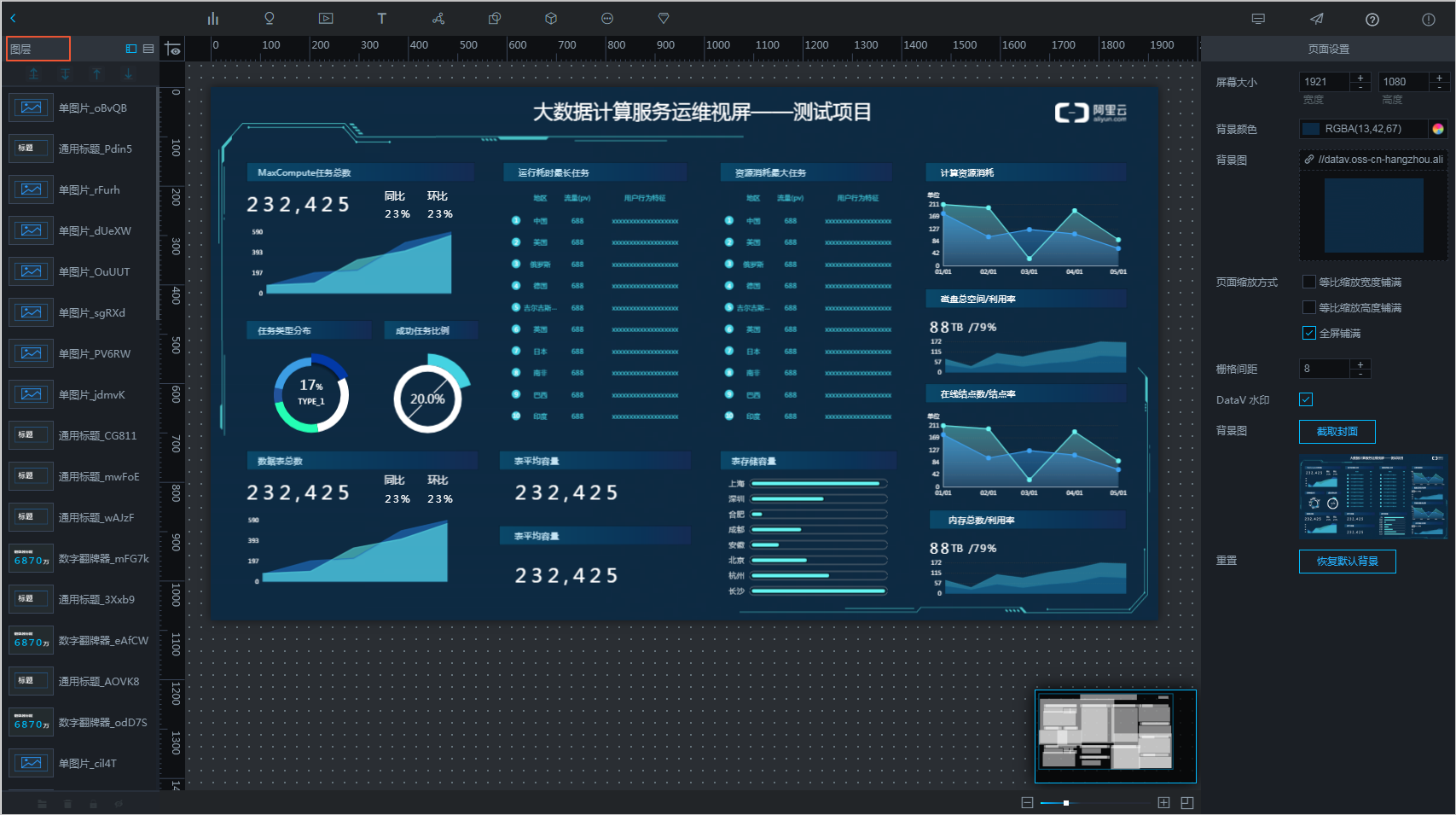This screenshot has width=1456, height=815.
Task: Click the background image link icon
Action: pyautogui.click(x=1309, y=159)
